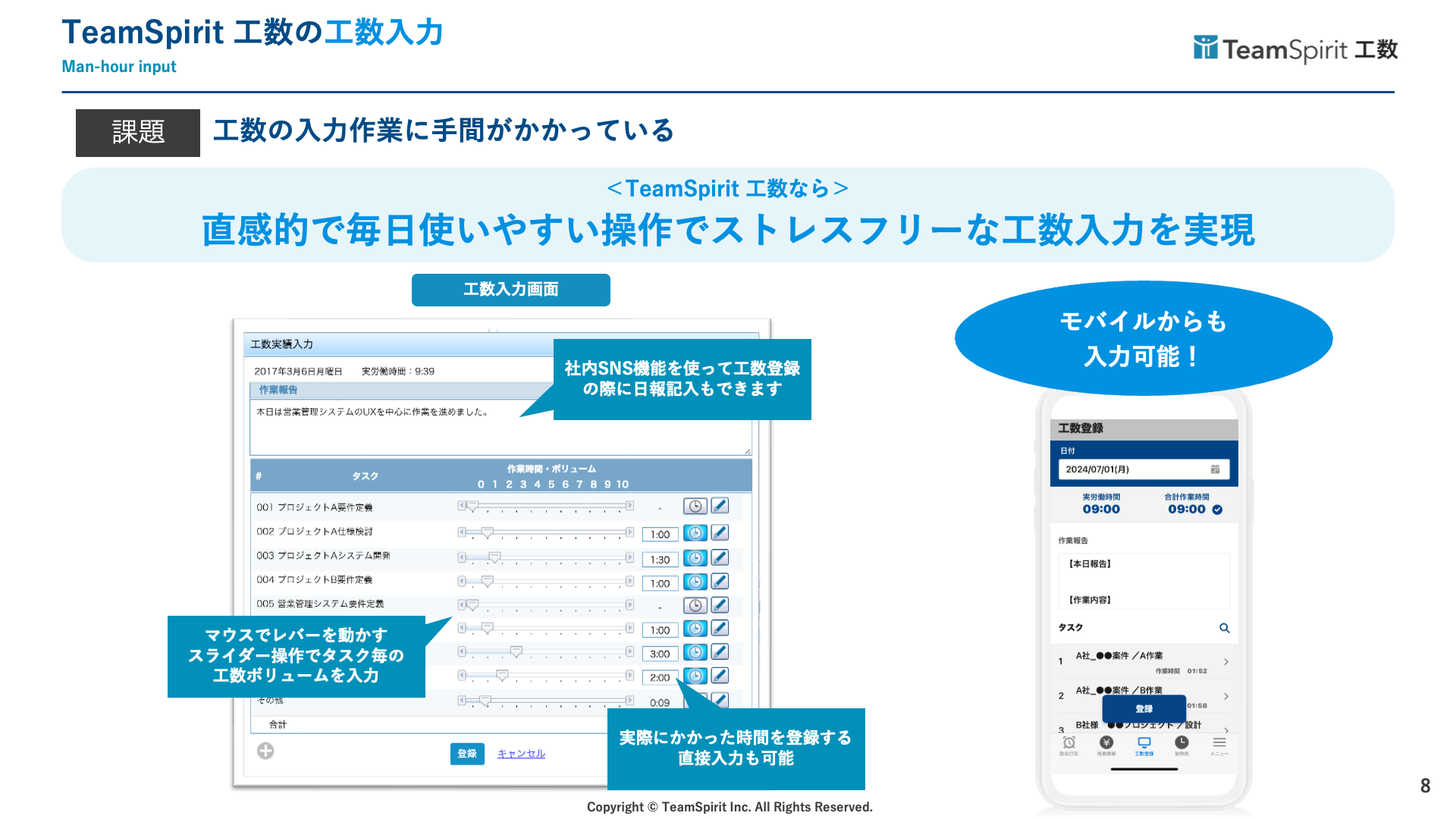Viewport: 1456px width, 819px height.
Task: Toggle blue clock button for 003 プロジェクトAシステム開発
Action: tap(695, 558)
